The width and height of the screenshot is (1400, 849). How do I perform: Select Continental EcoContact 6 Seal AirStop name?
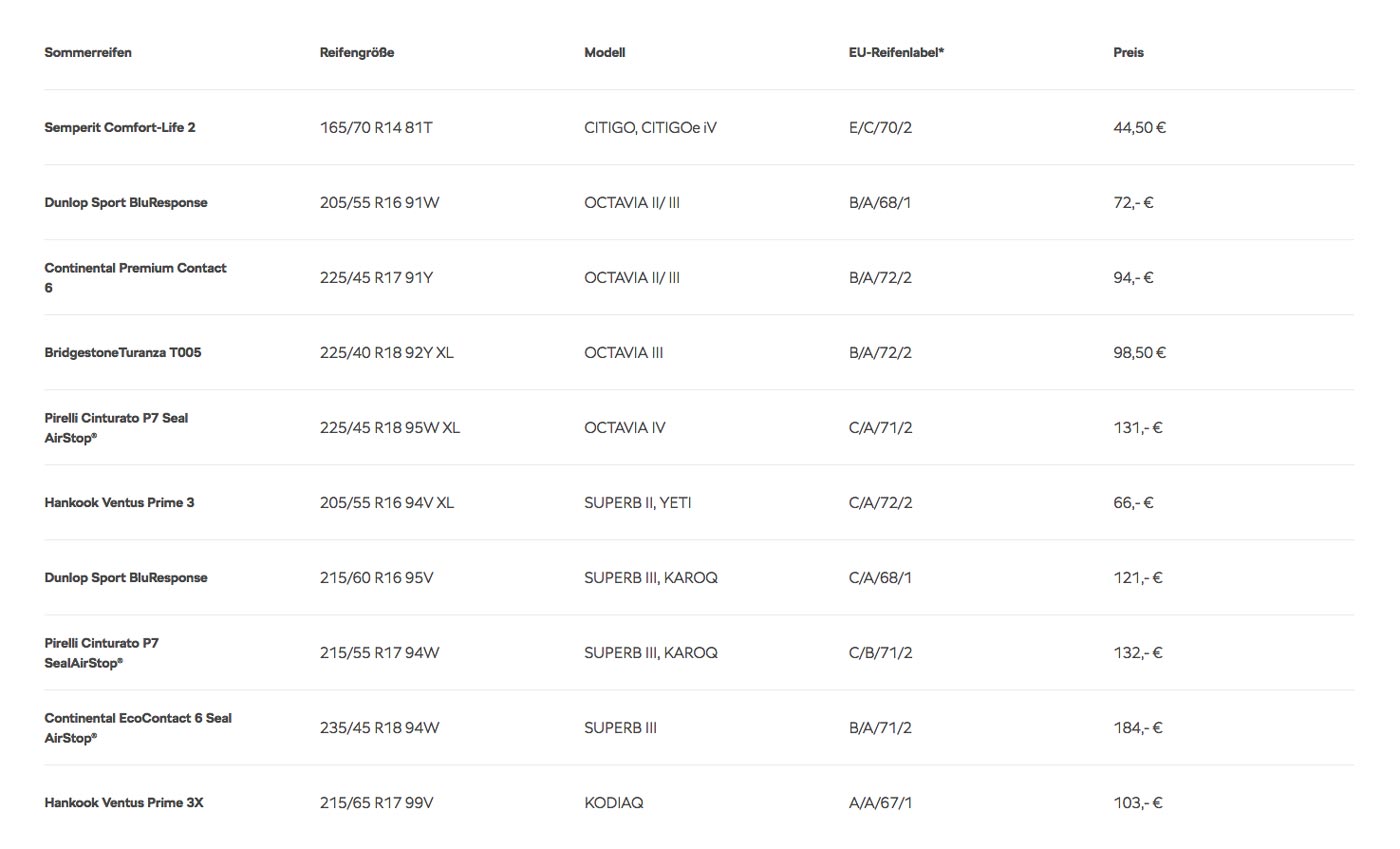138,727
